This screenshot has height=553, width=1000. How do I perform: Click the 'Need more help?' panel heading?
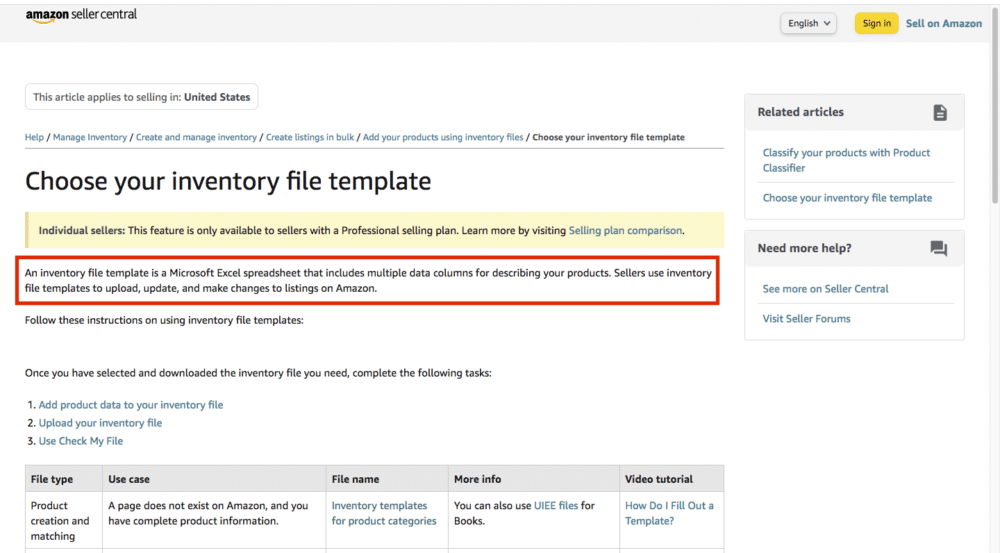pyautogui.click(x=804, y=248)
